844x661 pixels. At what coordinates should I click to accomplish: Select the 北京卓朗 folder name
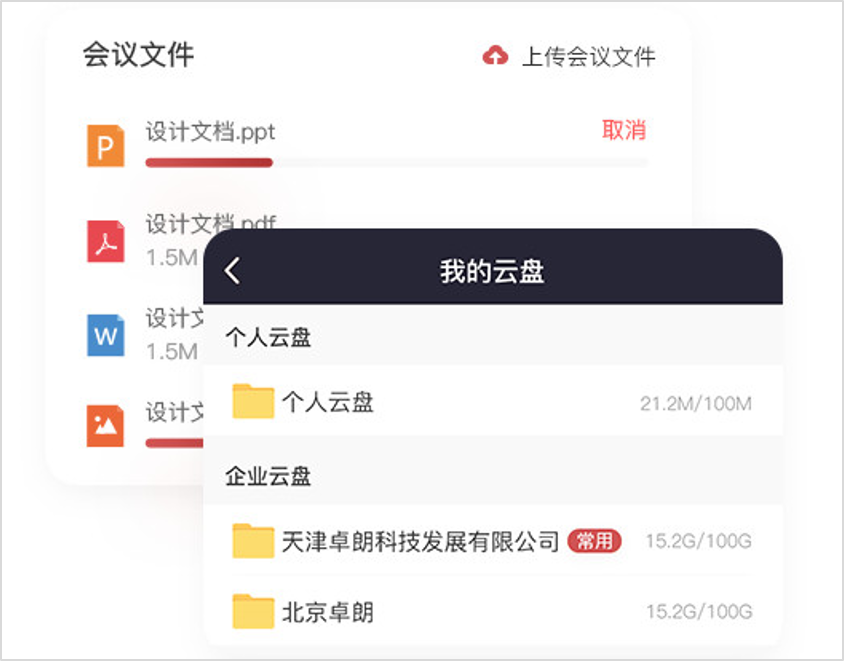(327, 611)
